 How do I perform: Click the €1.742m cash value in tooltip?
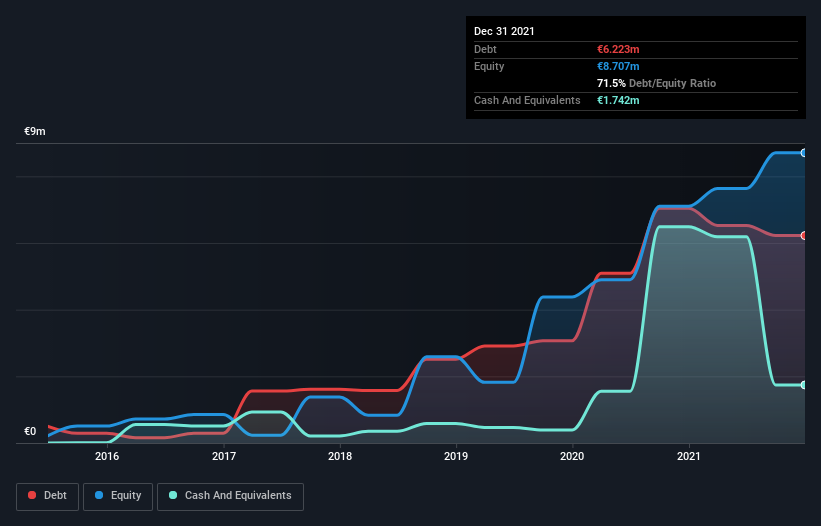(x=618, y=100)
